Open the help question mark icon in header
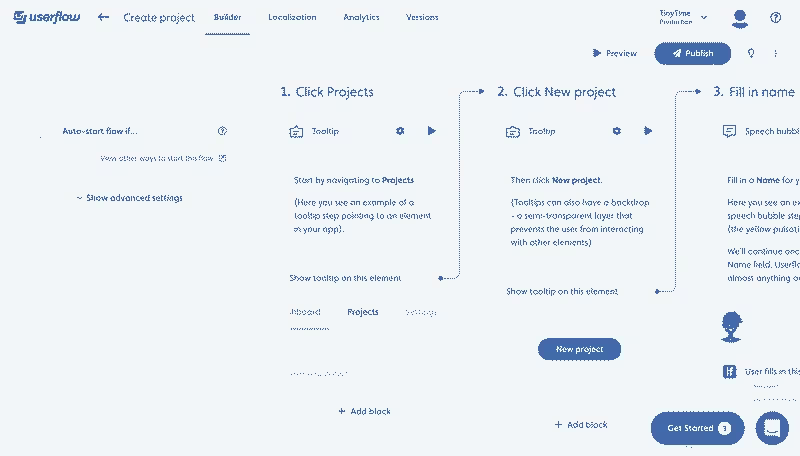800x456 pixels. point(776,18)
